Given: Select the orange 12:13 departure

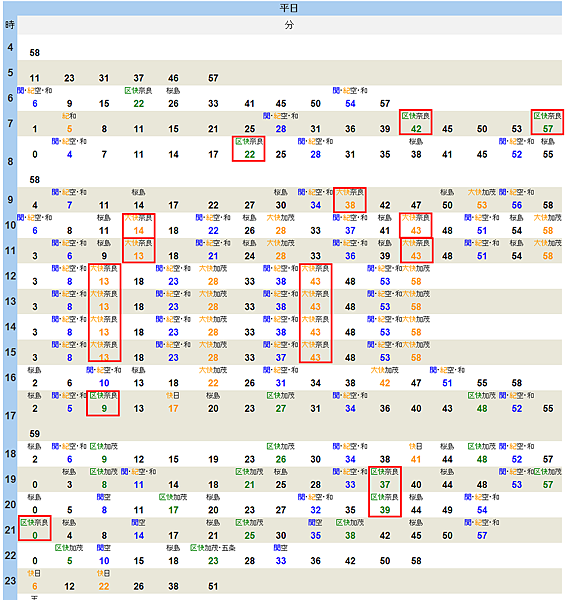Looking at the screenshot, I should (x=104, y=282).
